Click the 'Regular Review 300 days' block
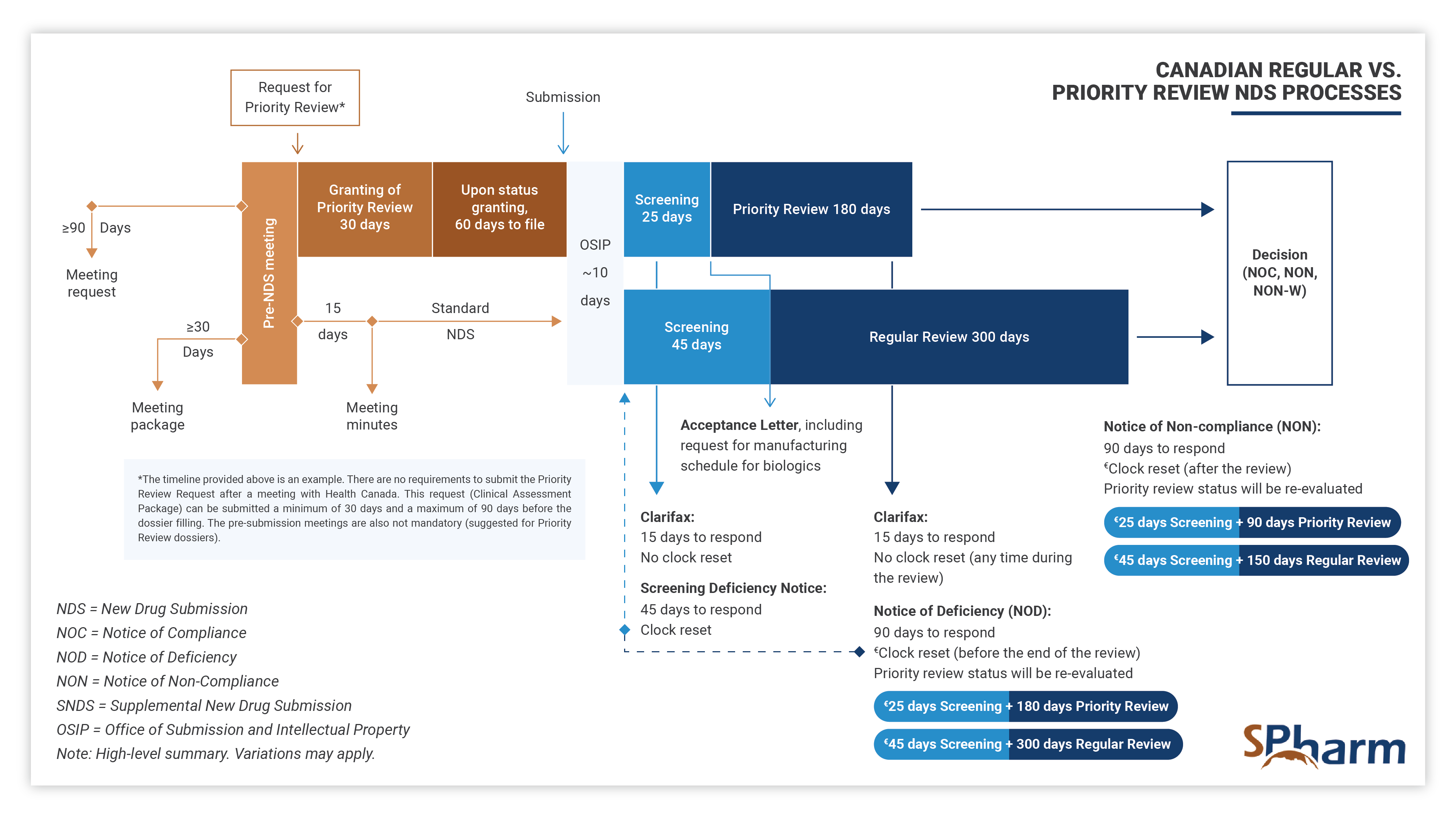Image resolution: width=1456 pixels, height=819 pixels. (949, 337)
